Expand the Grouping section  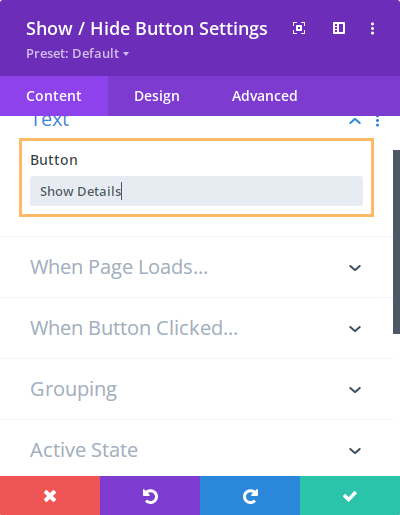pos(196,389)
